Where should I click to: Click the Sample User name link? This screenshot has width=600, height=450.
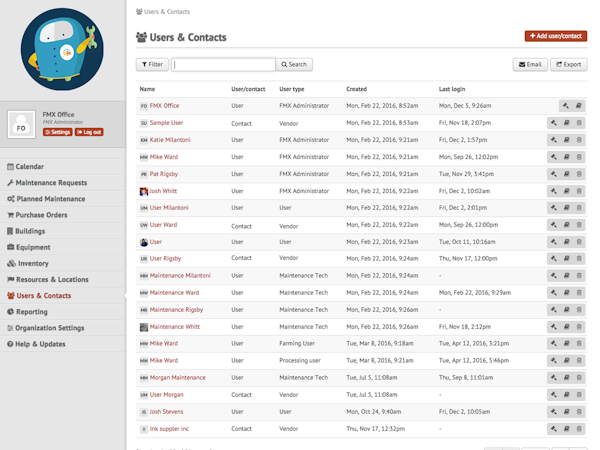[166, 122]
